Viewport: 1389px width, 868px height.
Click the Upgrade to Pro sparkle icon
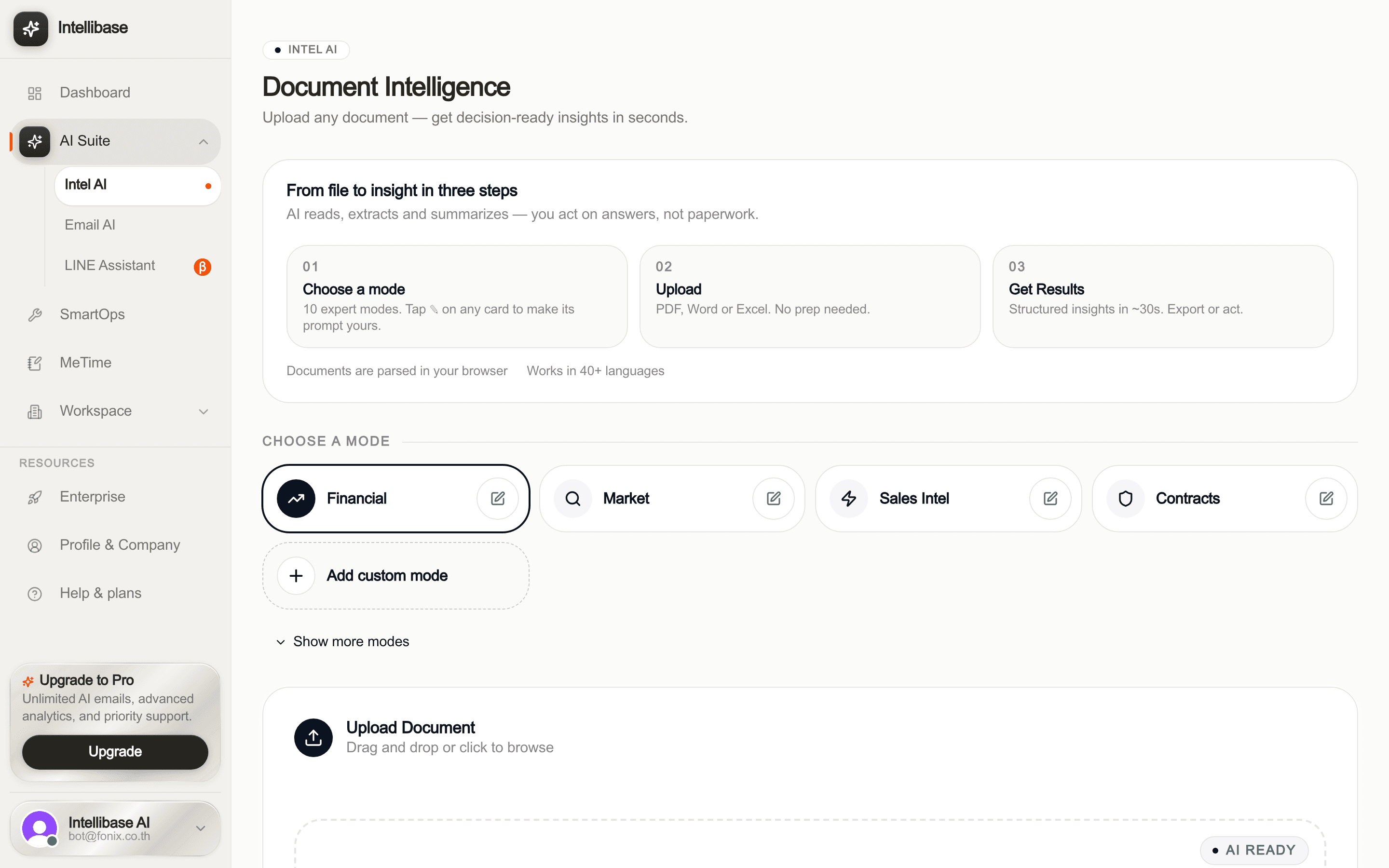coord(28,681)
